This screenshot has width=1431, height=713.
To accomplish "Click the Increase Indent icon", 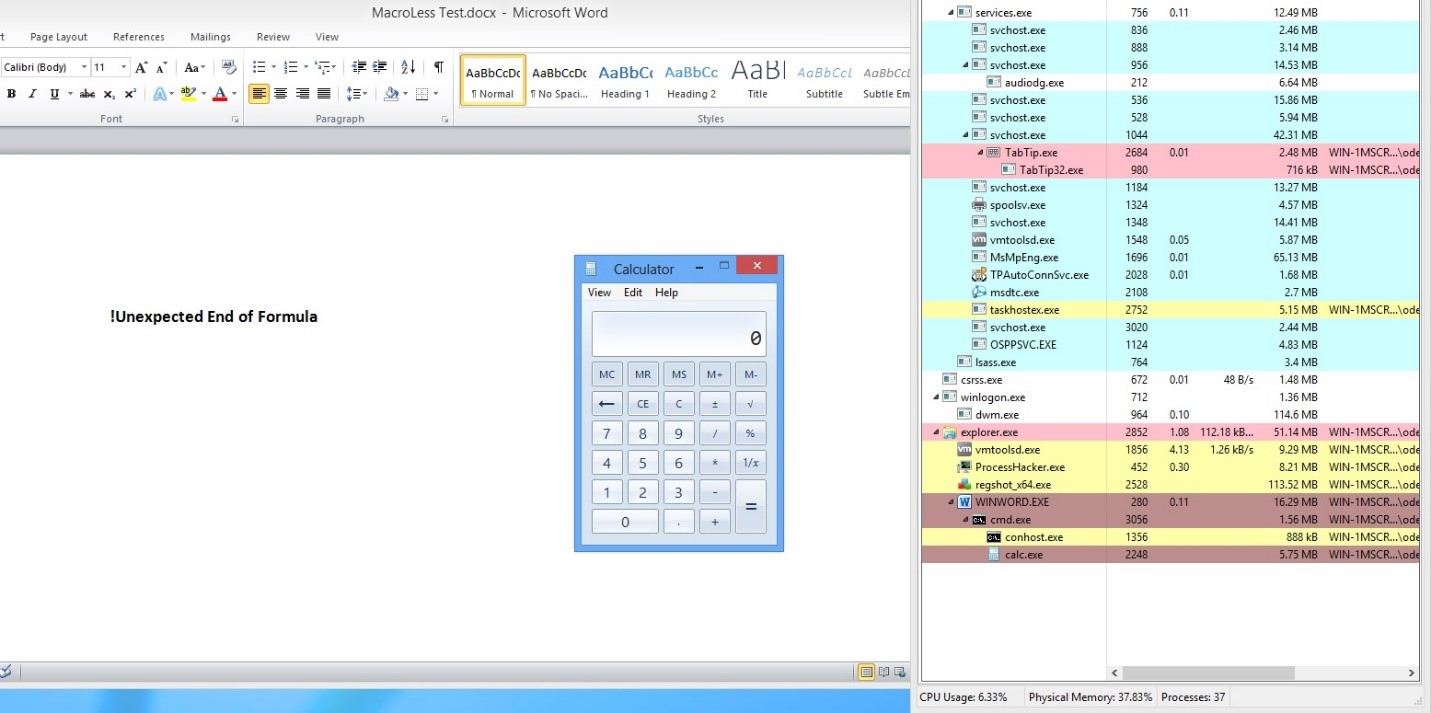I will pos(379,68).
